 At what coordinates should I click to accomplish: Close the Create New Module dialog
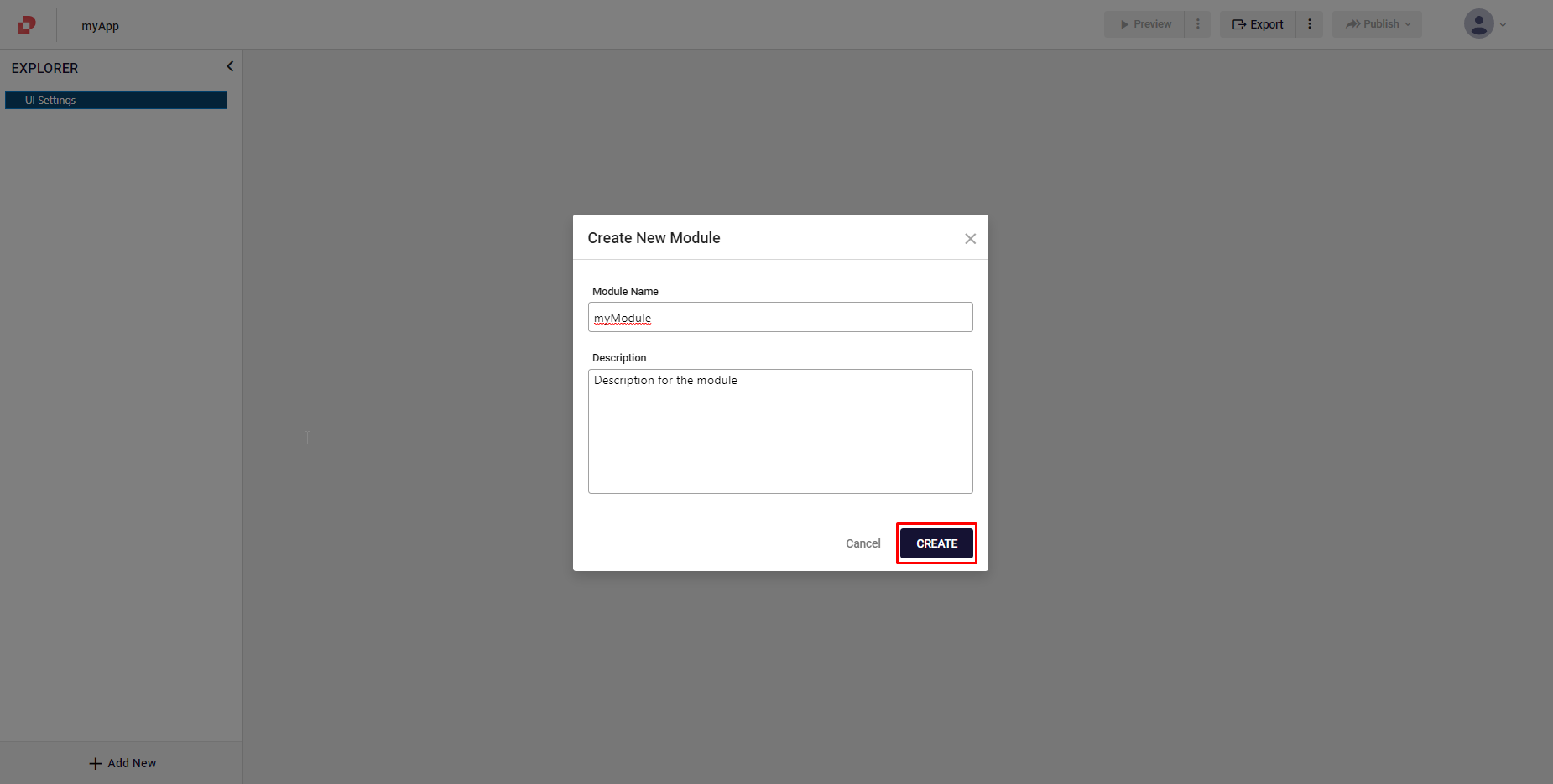pyautogui.click(x=970, y=239)
